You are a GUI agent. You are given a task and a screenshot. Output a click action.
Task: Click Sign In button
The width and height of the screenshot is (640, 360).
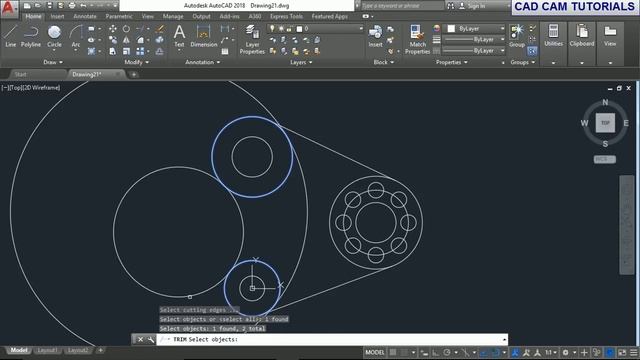(x=472, y=6)
